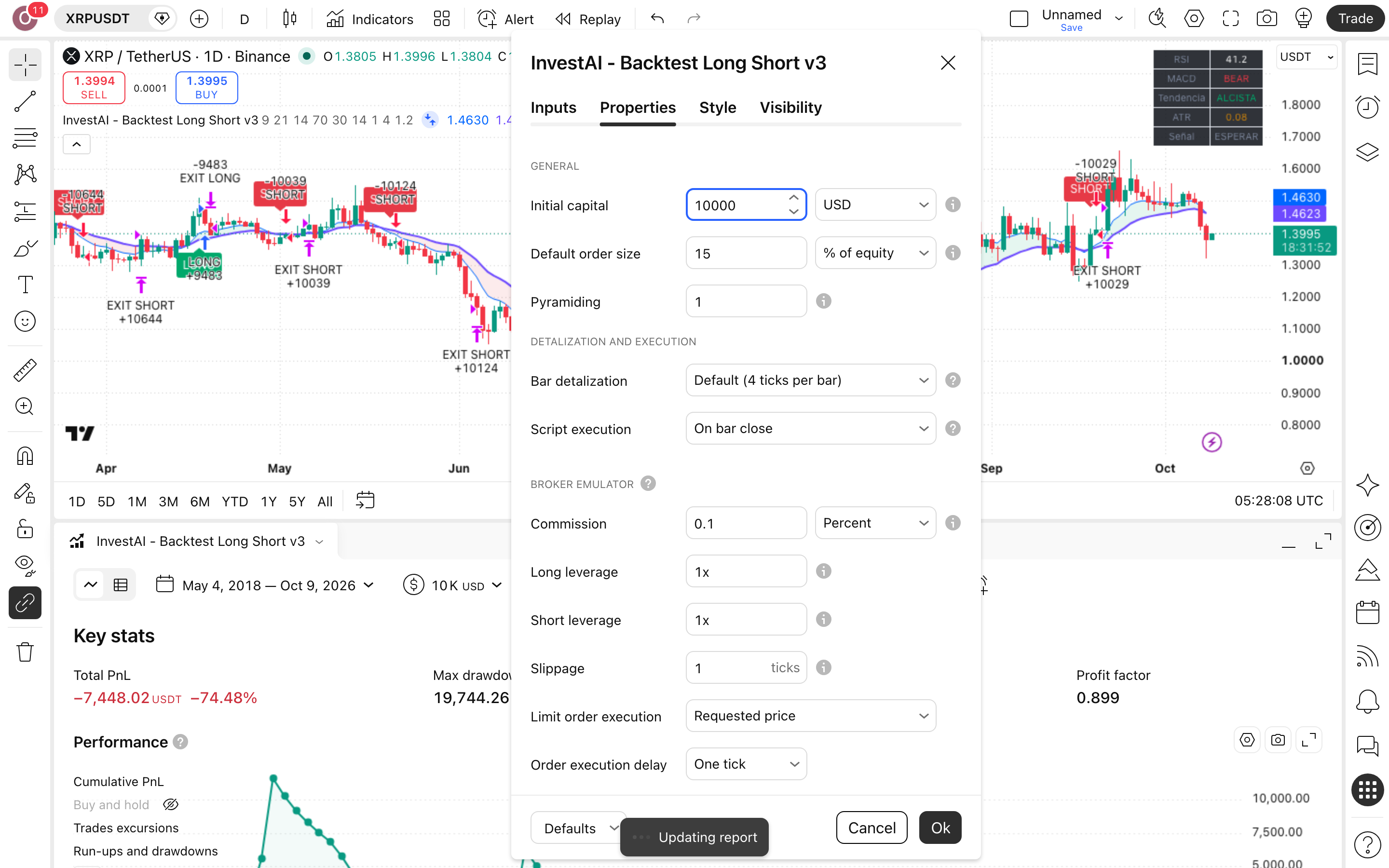The image size is (1389, 868).
Task: Open the layout grid templates icon
Action: 441,19
